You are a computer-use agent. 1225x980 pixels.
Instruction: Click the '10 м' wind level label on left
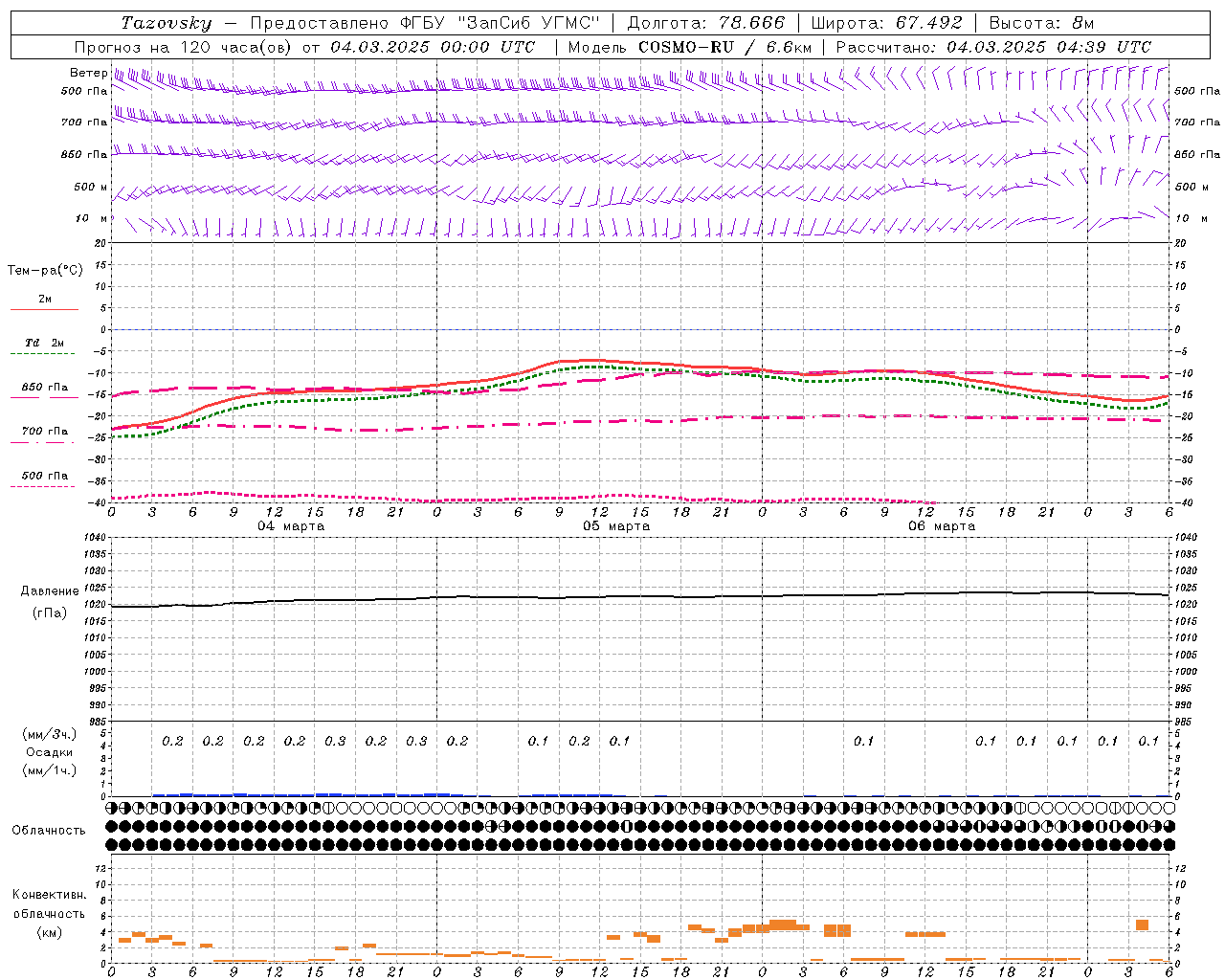[91, 218]
